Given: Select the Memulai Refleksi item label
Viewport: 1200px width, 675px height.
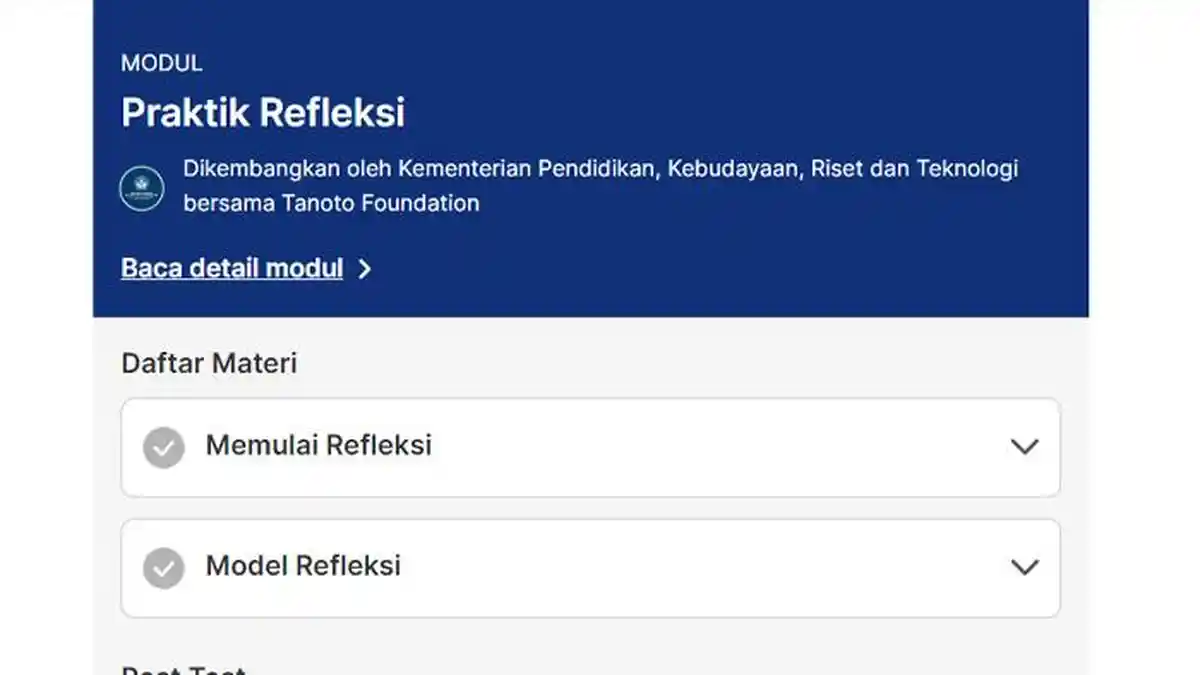Looking at the screenshot, I should pyautogui.click(x=318, y=445).
